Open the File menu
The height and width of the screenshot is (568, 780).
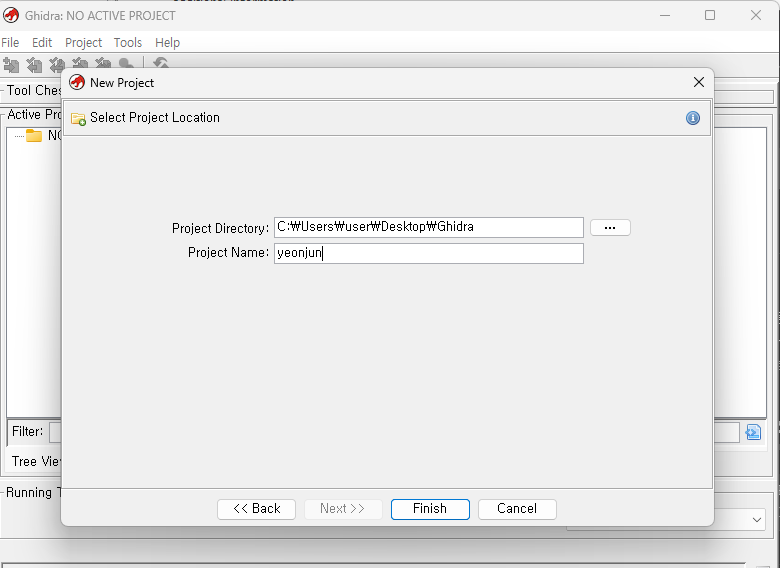[10, 43]
